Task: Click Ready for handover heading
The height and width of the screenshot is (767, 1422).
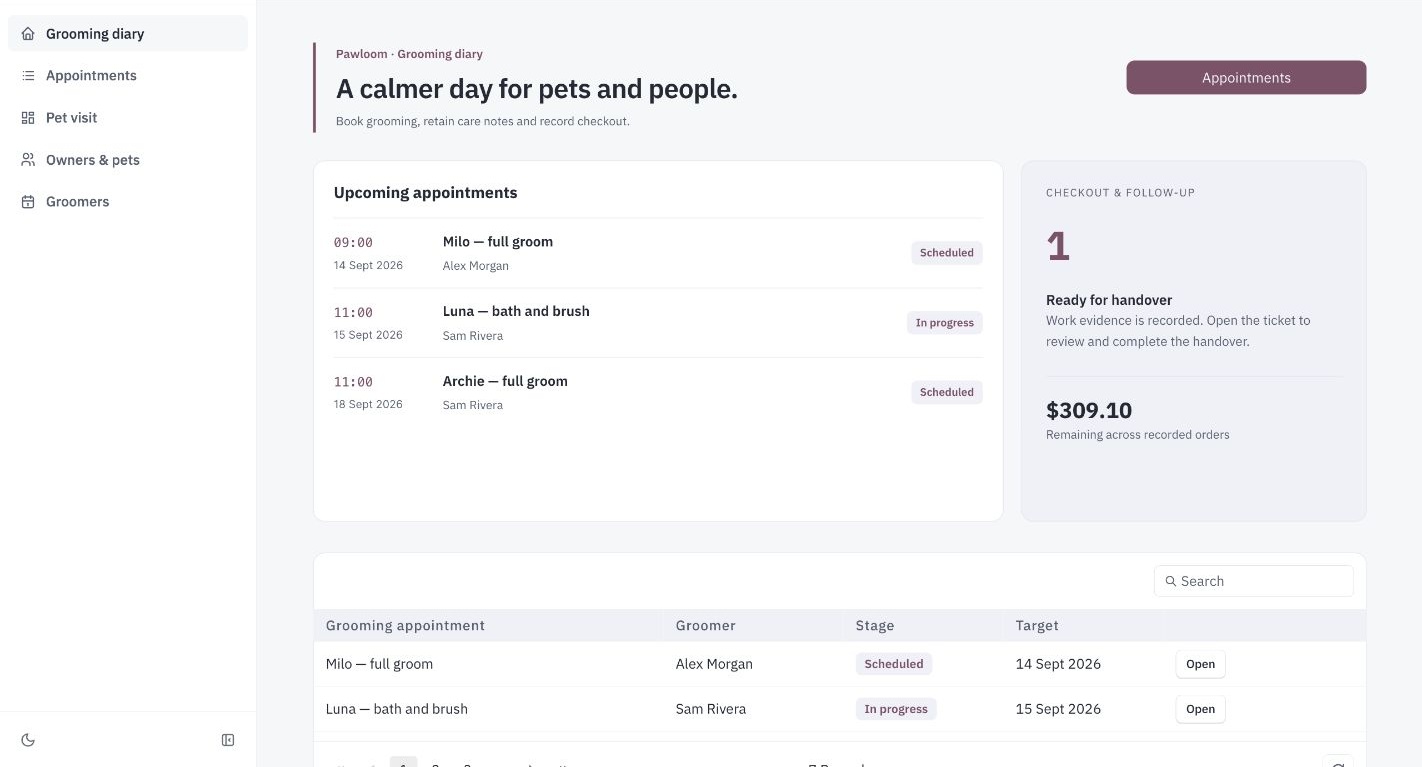Action: [x=1109, y=300]
